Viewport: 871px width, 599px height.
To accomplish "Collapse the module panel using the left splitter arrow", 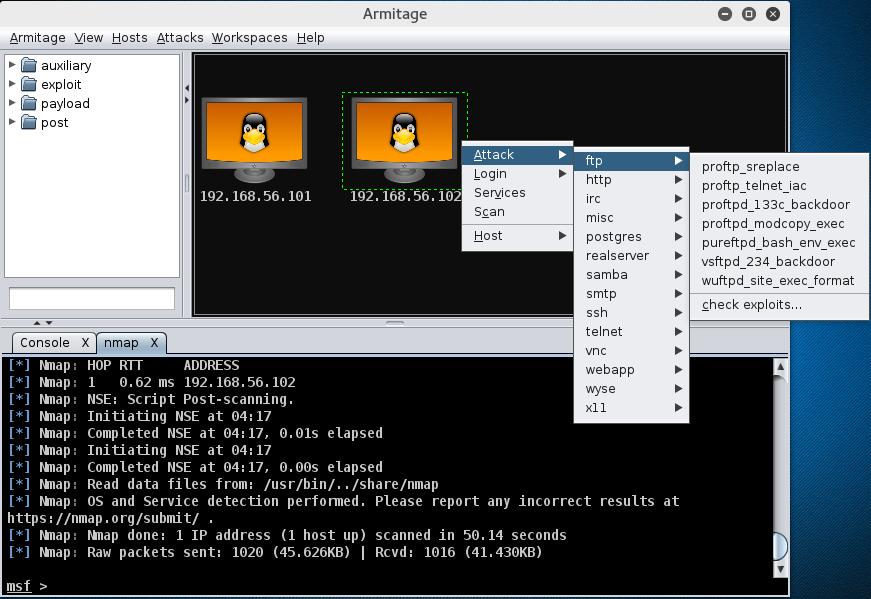I will click(x=187, y=88).
